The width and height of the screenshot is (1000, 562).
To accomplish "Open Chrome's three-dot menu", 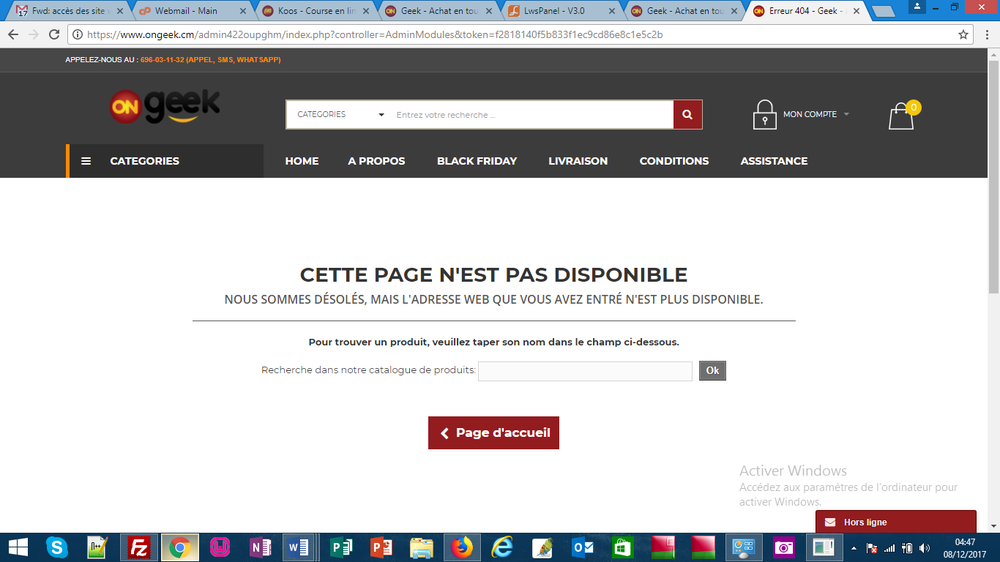I will [x=987, y=35].
